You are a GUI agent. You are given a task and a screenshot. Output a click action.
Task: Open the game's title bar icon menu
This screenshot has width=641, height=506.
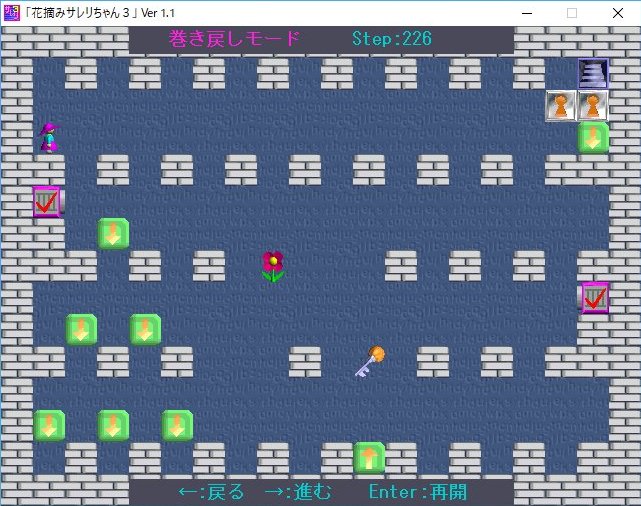pos(11,12)
